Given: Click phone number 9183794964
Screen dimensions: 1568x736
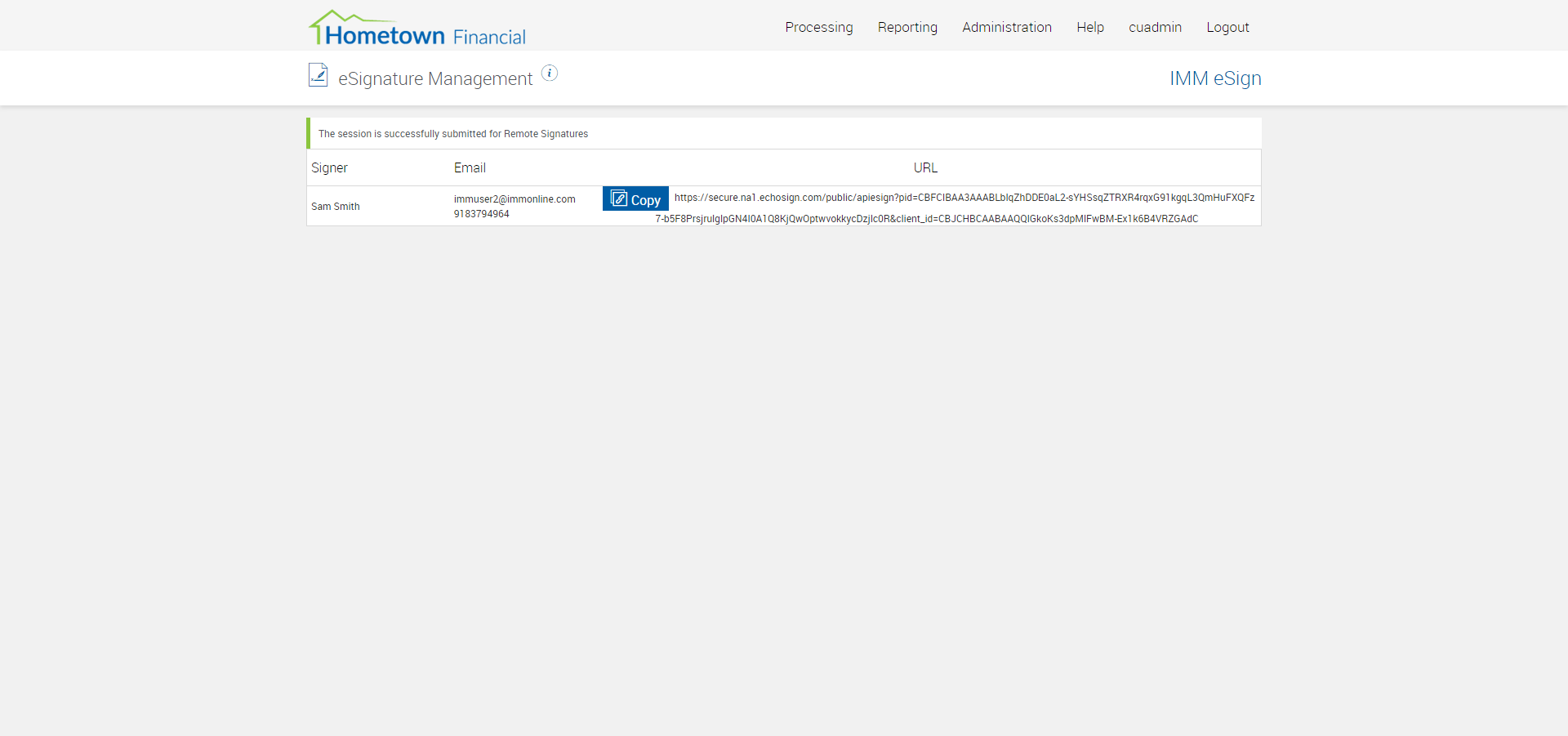Looking at the screenshot, I should [482, 214].
